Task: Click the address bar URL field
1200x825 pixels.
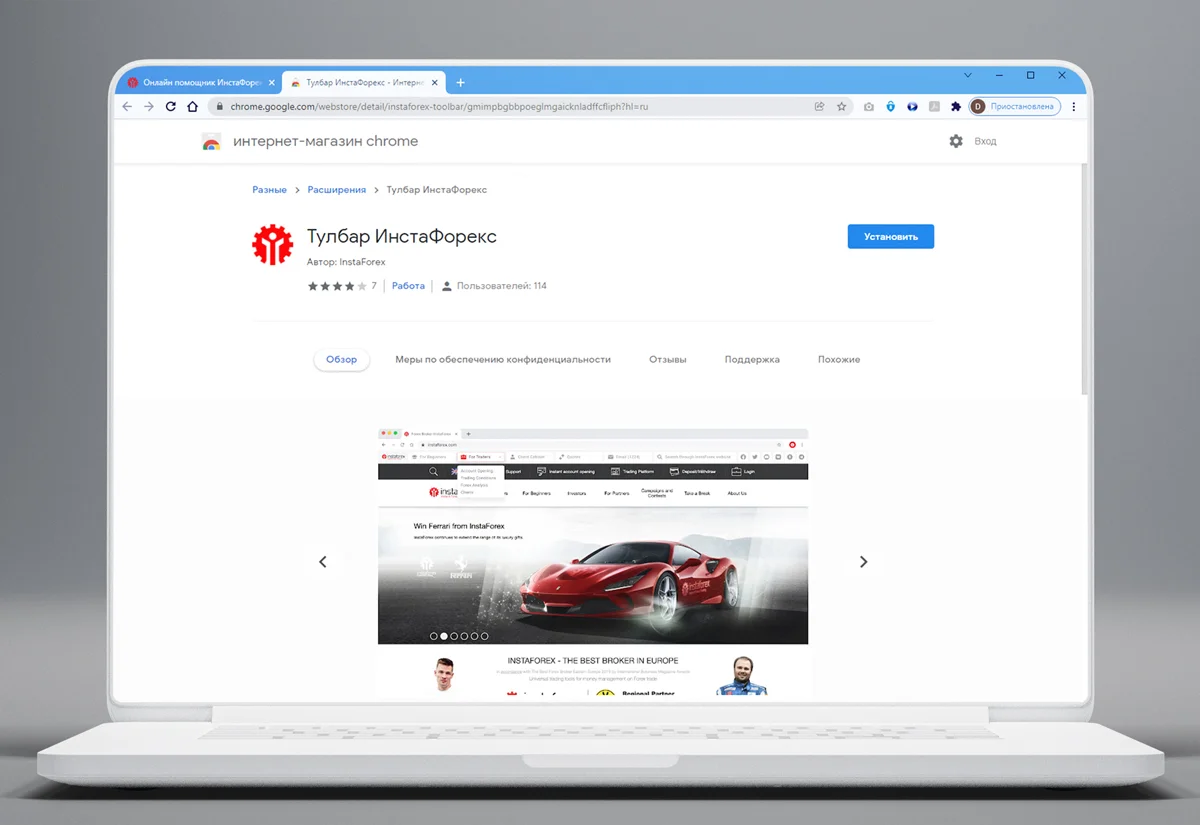Action: (500, 107)
